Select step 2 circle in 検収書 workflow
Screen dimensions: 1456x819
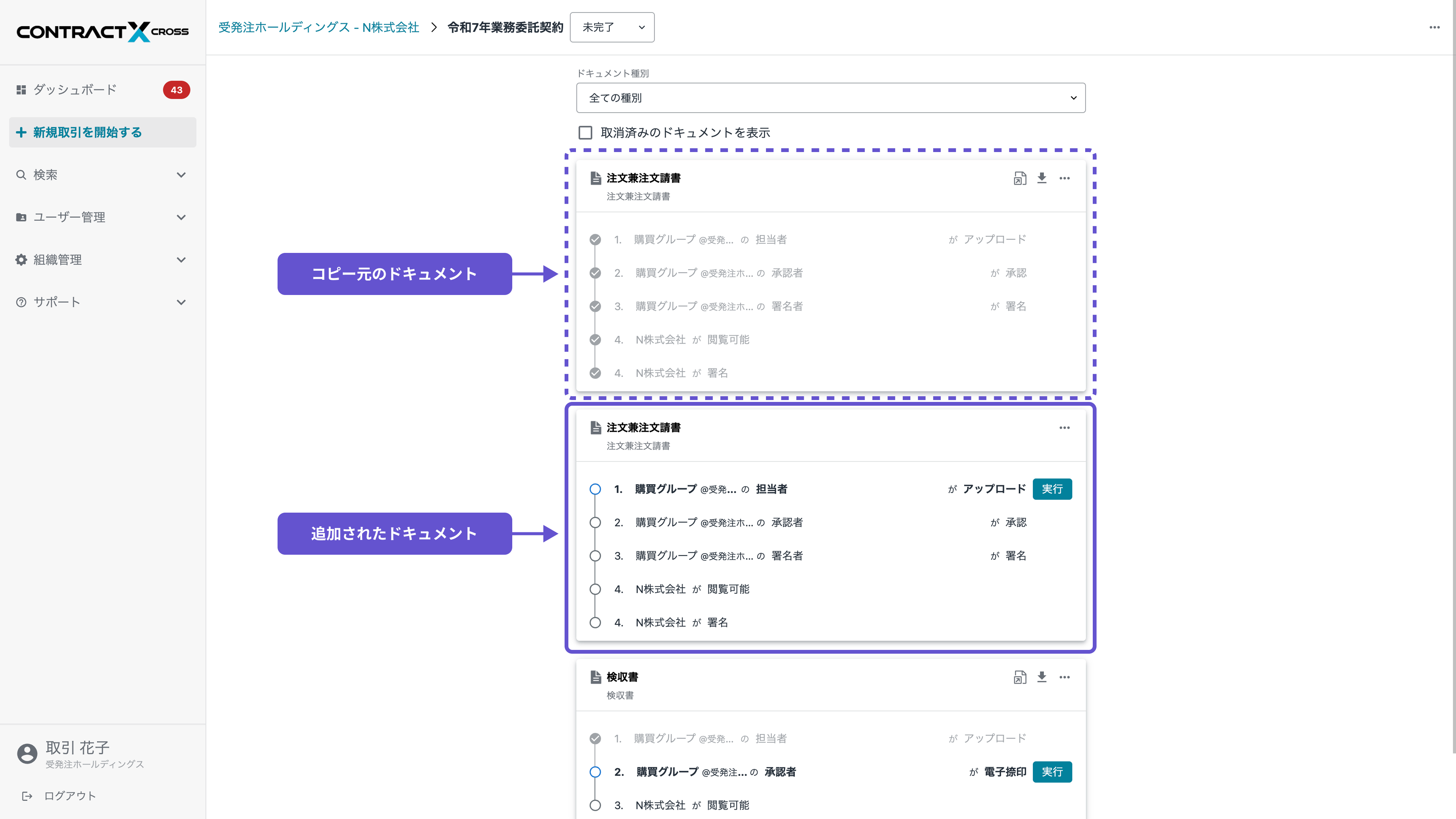[x=595, y=772]
